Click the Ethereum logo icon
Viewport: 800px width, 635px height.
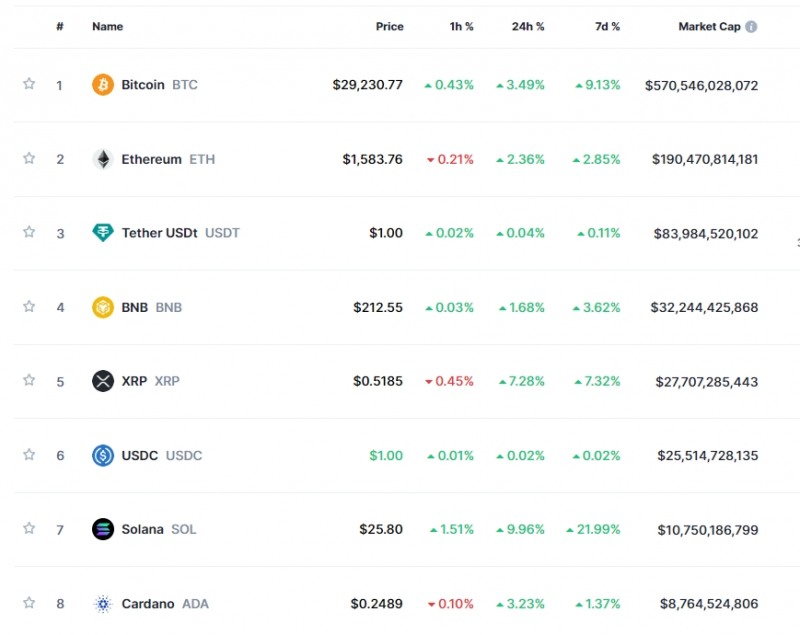[103, 159]
